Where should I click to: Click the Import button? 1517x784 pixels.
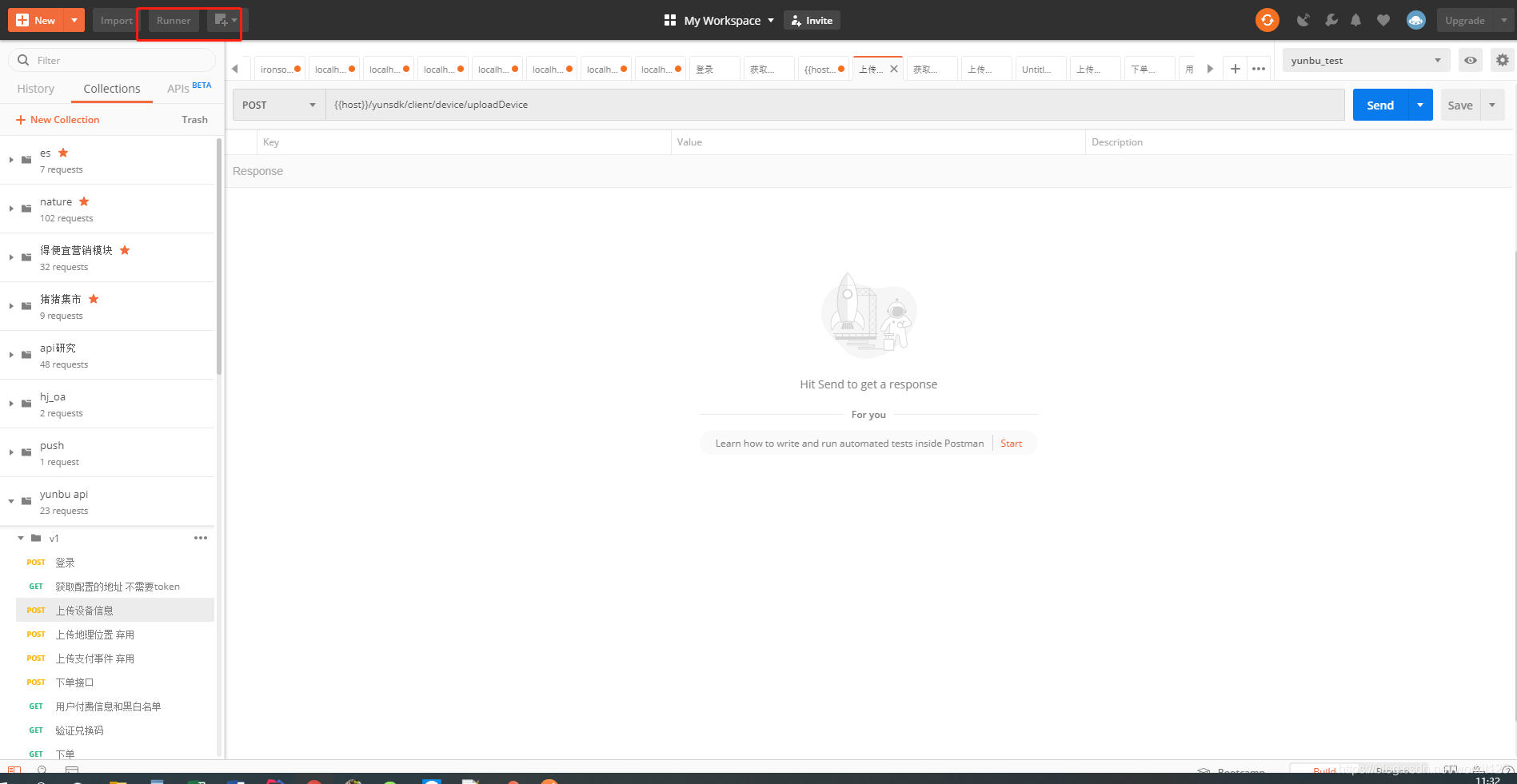tap(116, 20)
